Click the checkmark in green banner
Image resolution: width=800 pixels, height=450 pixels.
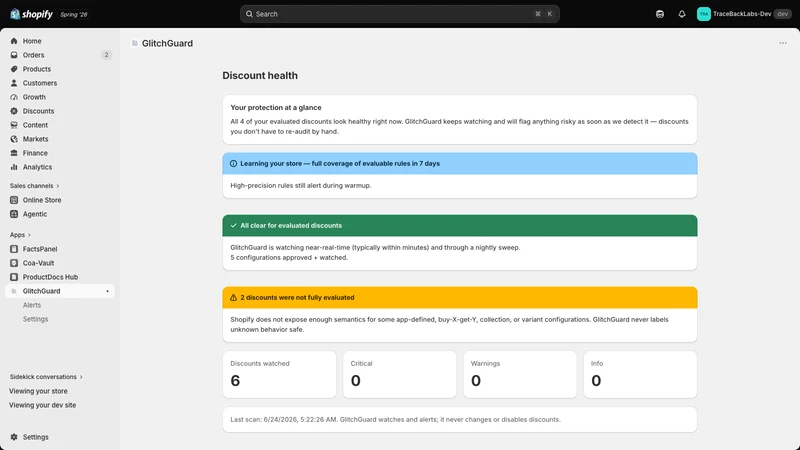(233, 226)
